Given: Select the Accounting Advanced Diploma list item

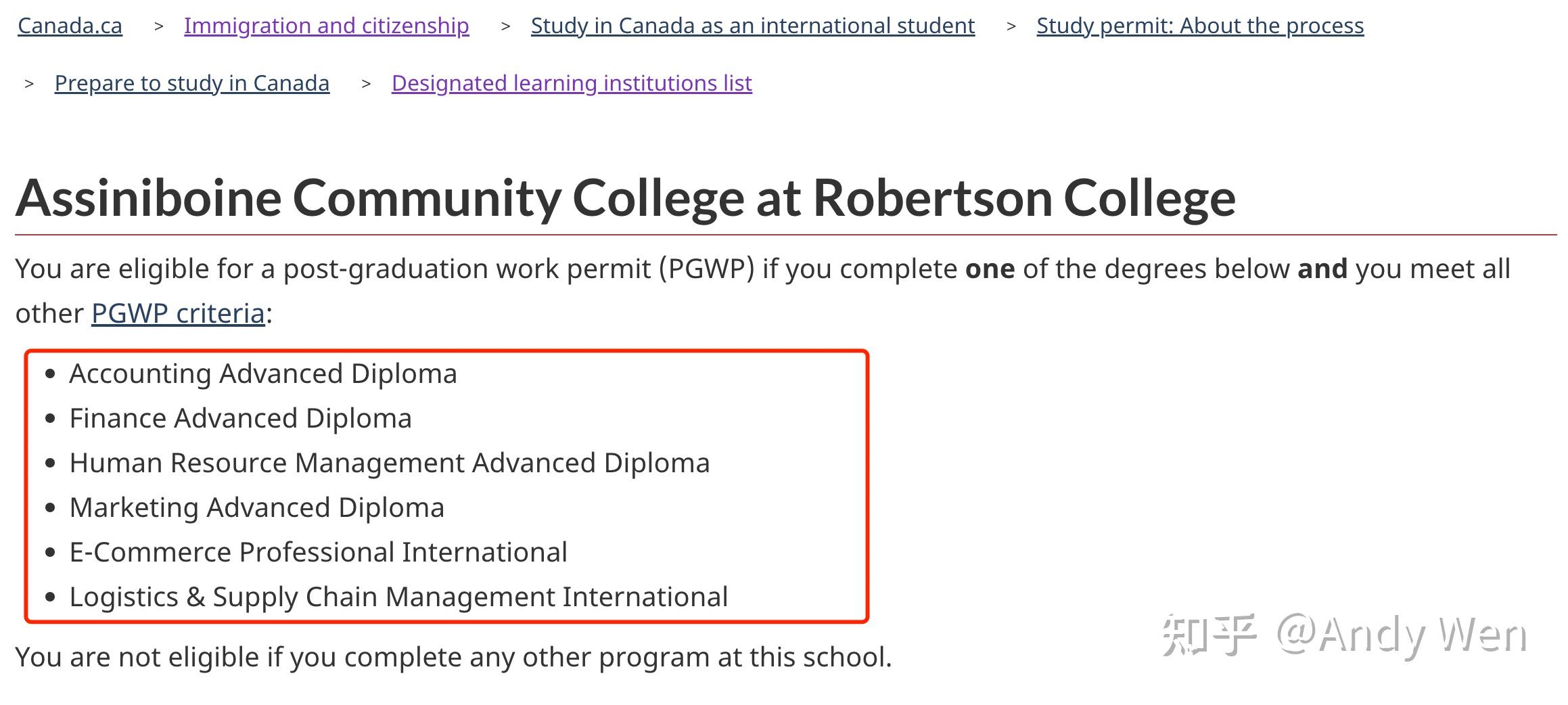Looking at the screenshot, I should point(264,373).
